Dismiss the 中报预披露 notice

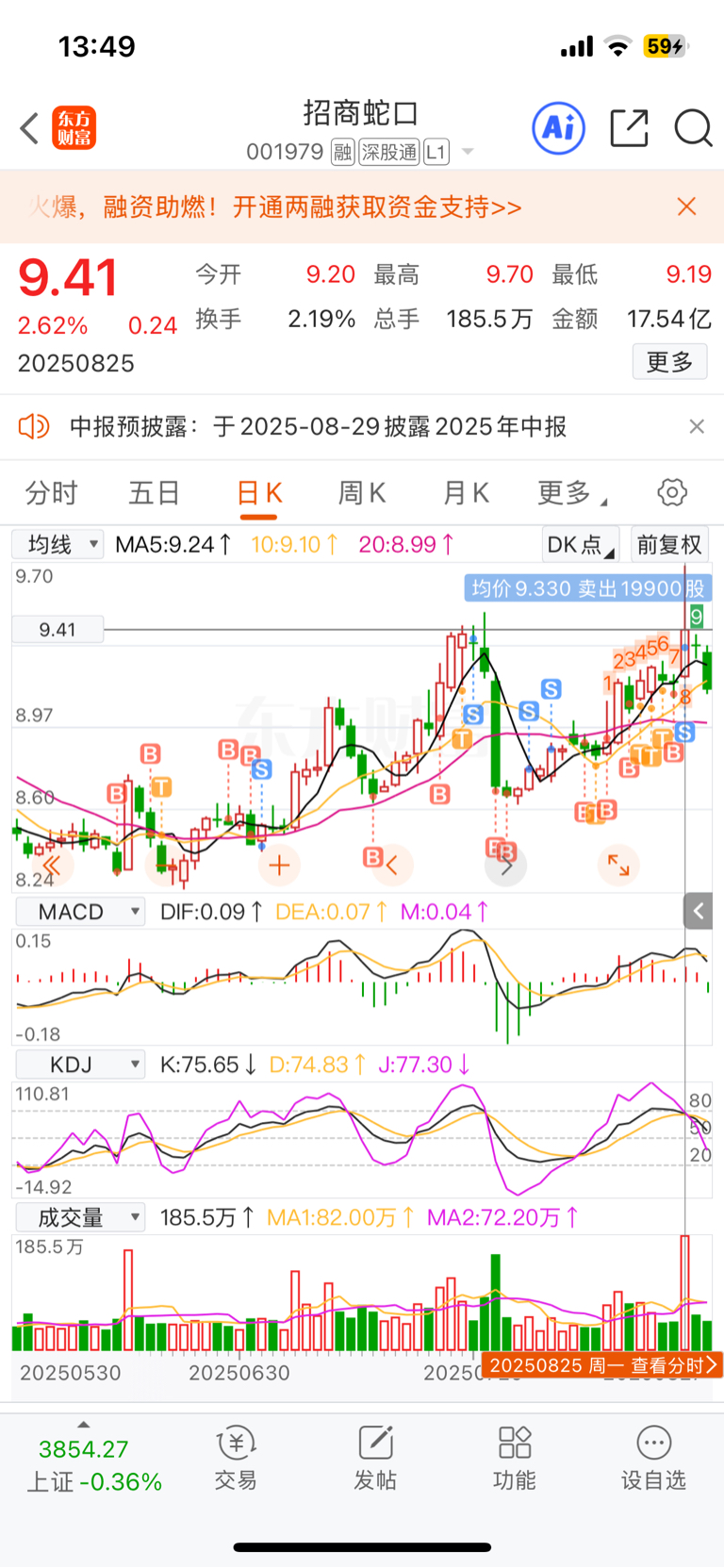tap(697, 426)
